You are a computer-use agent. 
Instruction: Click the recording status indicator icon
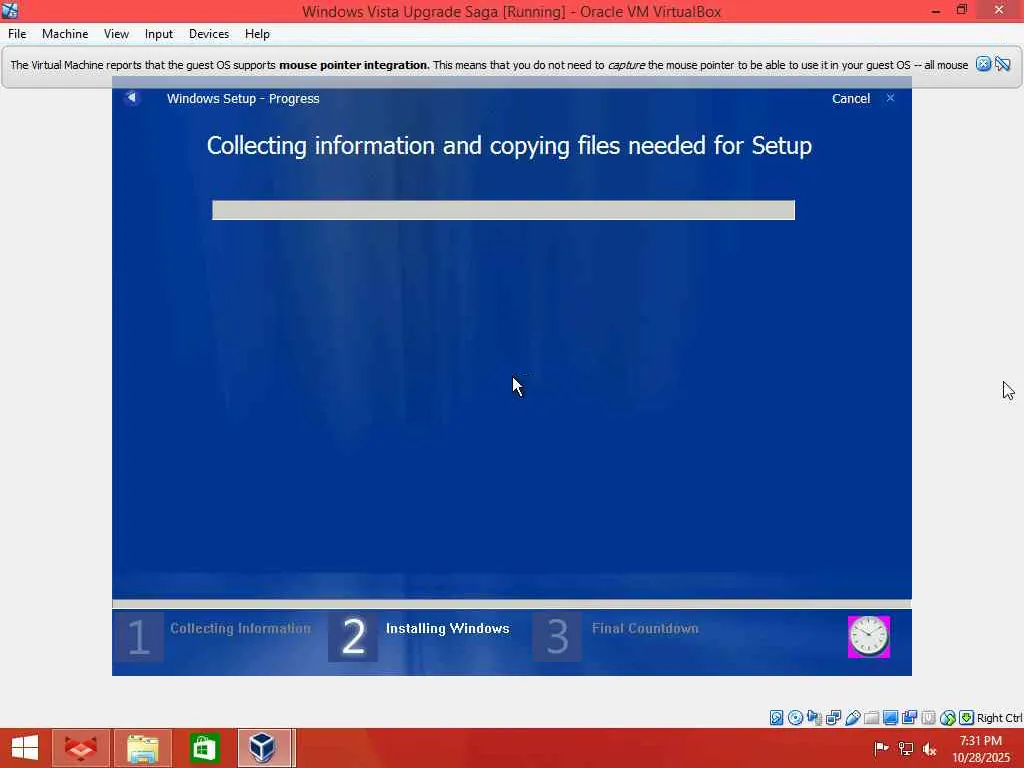tap(909, 718)
